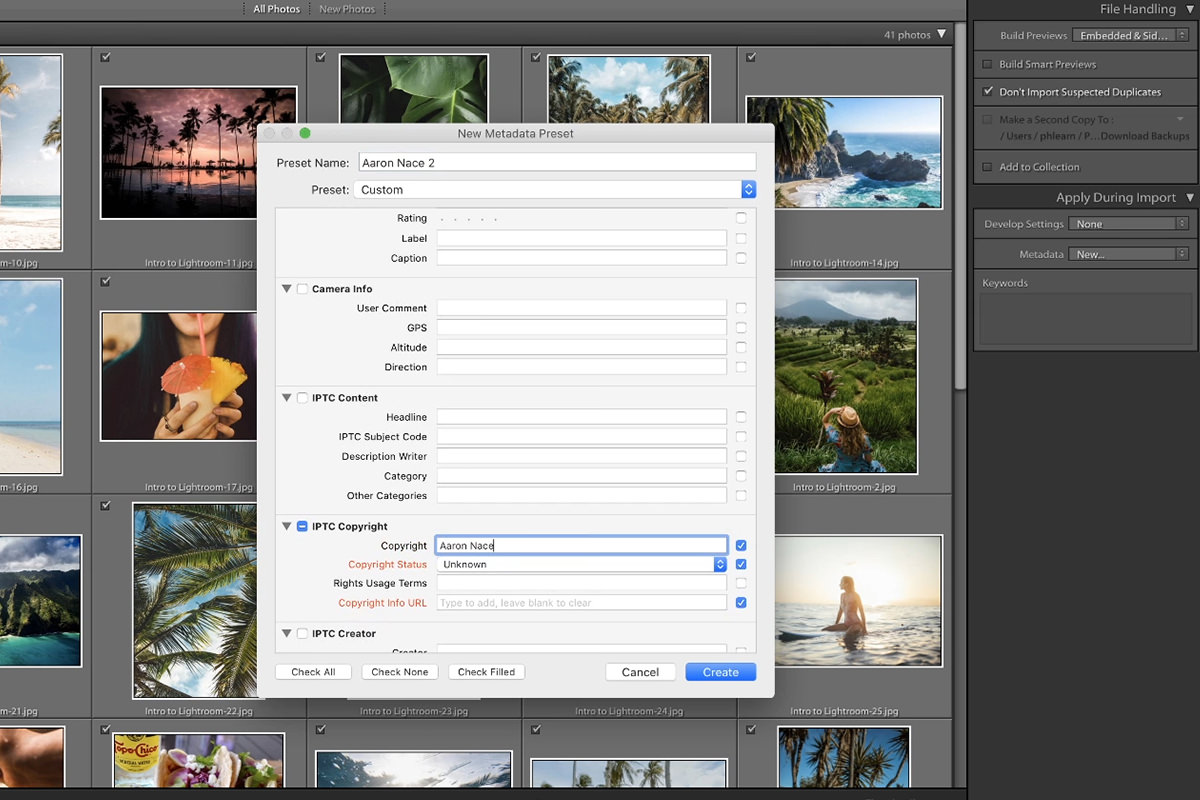Collapse the Camera Info section triangle
1200x800 pixels.
(x=287, y=289)
